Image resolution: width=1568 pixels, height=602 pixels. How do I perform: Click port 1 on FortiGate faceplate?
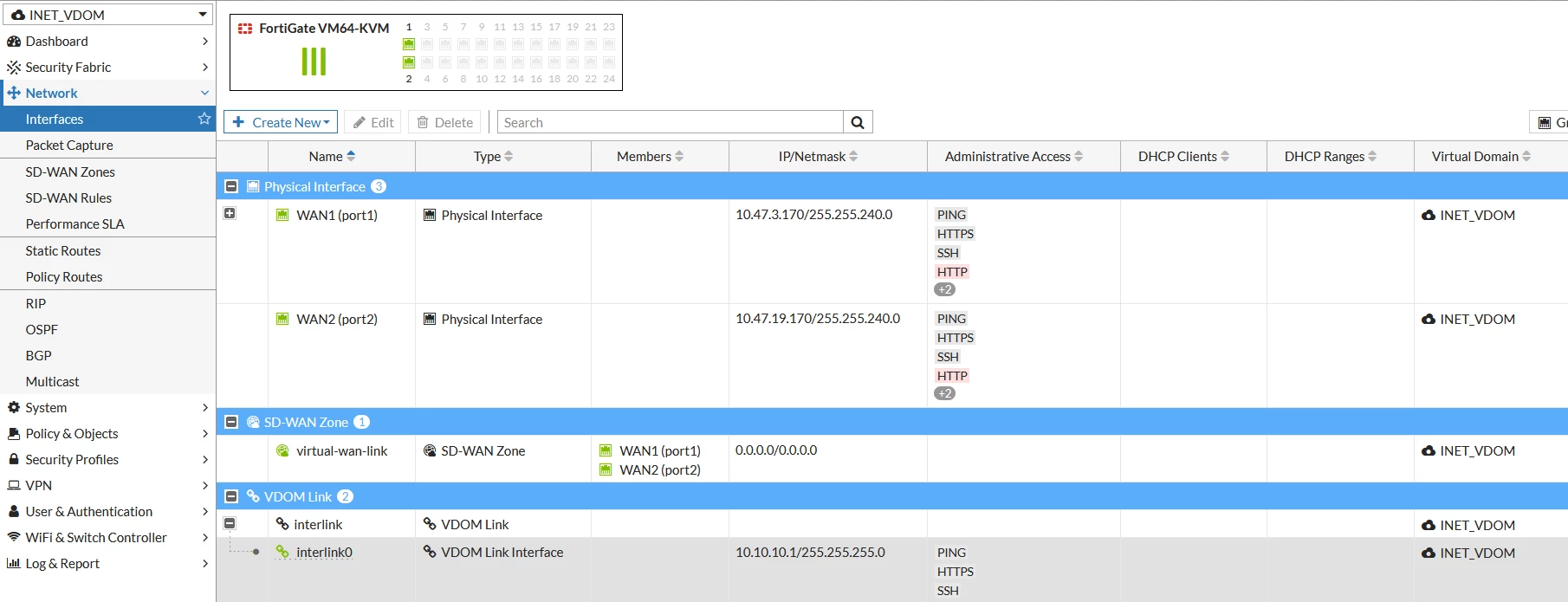point(409,44)
